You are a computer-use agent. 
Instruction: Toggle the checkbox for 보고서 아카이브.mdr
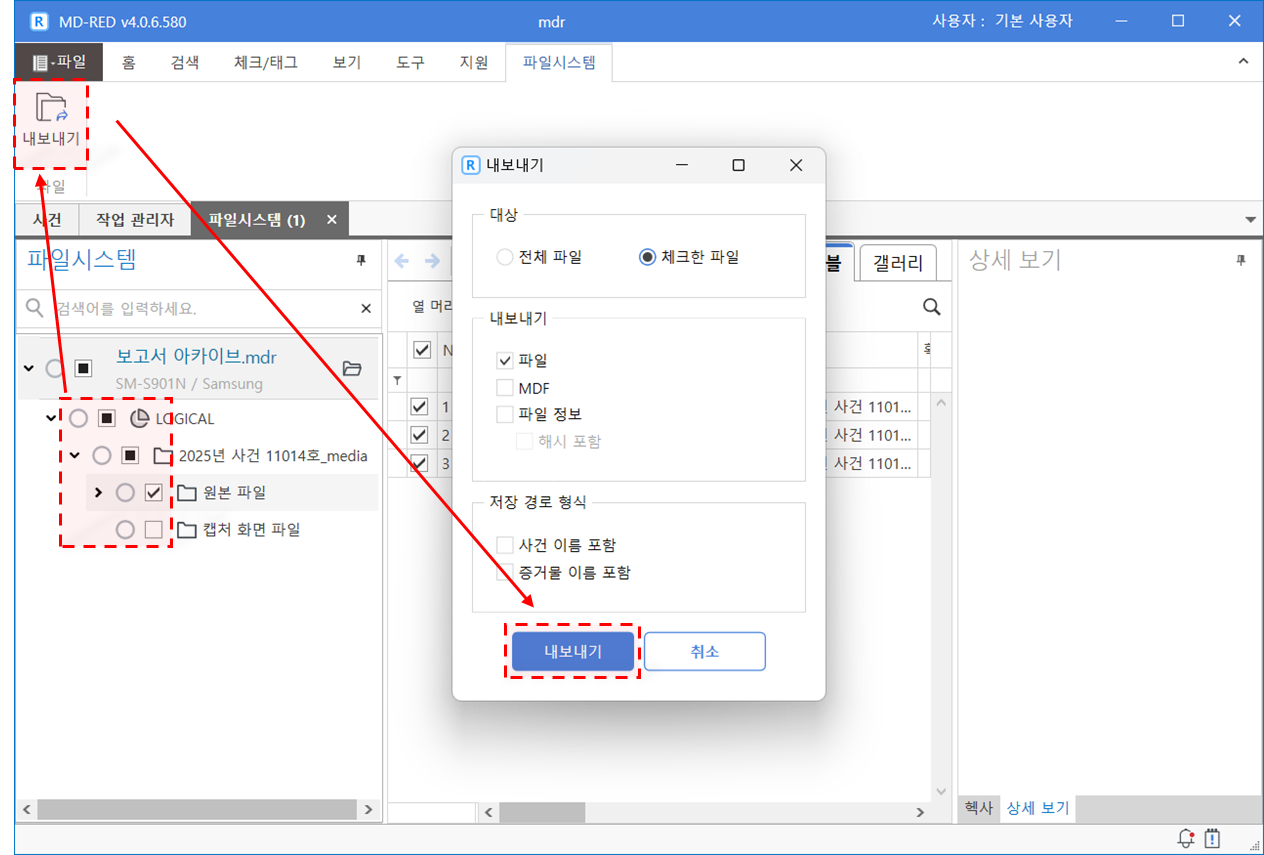pyautogui.click(x=84, y=369)
